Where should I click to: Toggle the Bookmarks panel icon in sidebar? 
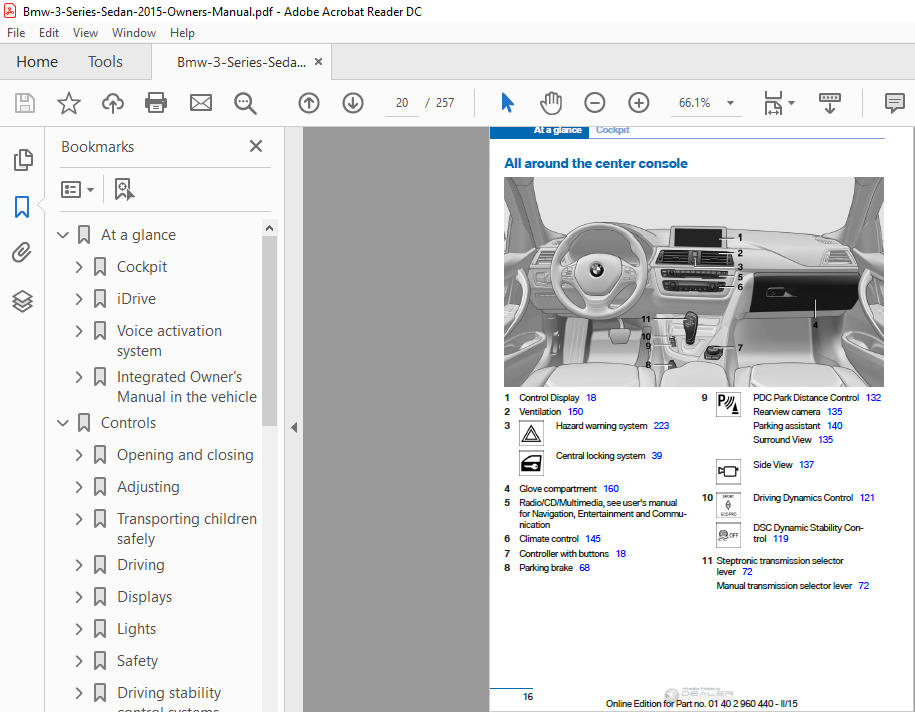point(22,207)
